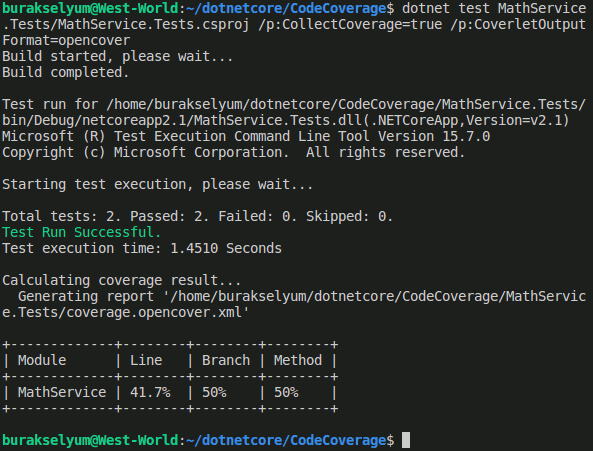Click the 'Branch' table header
The image size is (593, 451).
coord(226,360)
